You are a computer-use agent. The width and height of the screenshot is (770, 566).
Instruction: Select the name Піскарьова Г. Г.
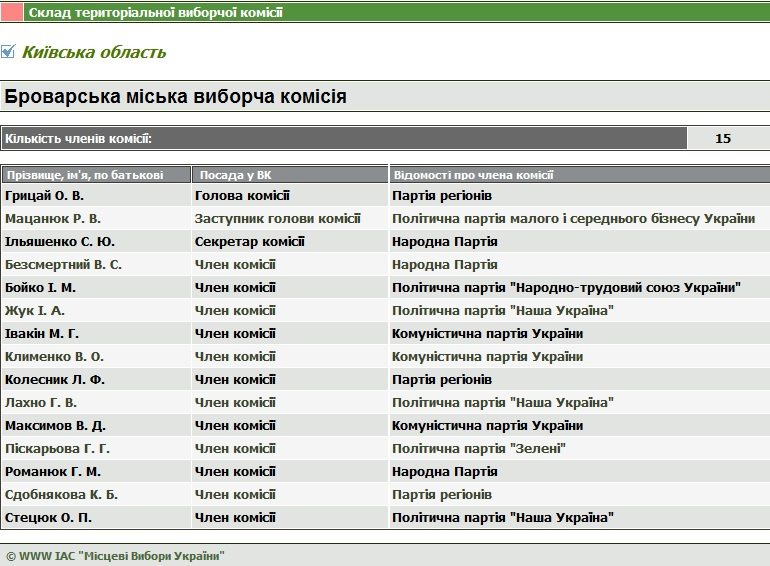[x=57, y=449]
